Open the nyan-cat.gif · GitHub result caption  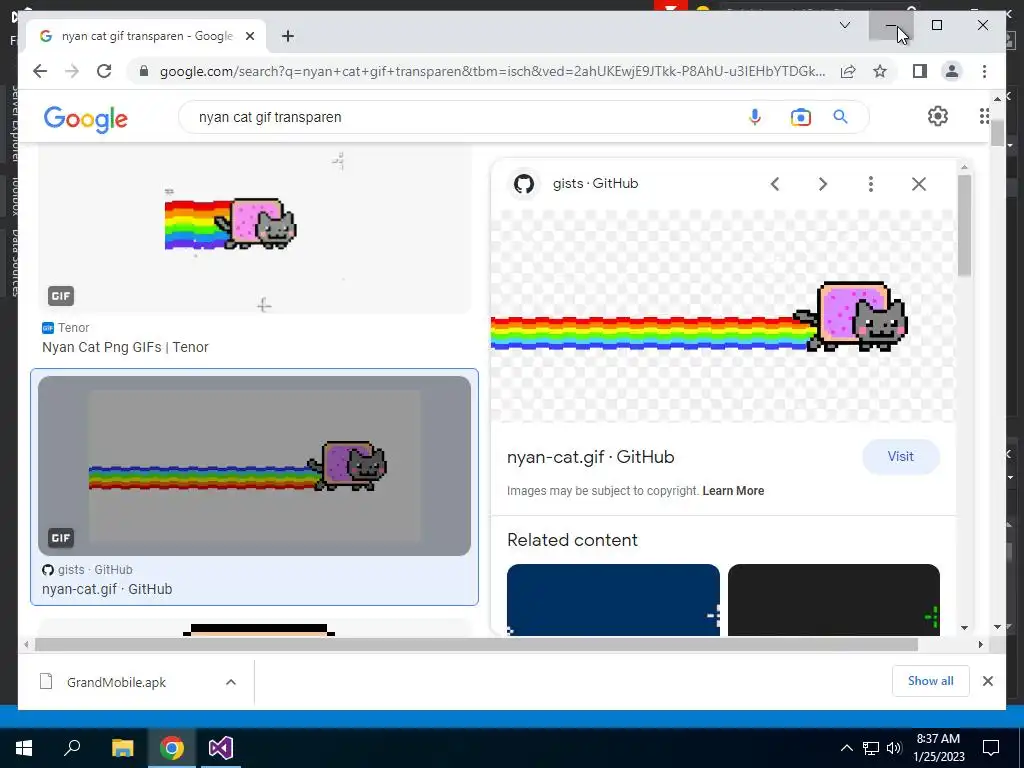107,589
